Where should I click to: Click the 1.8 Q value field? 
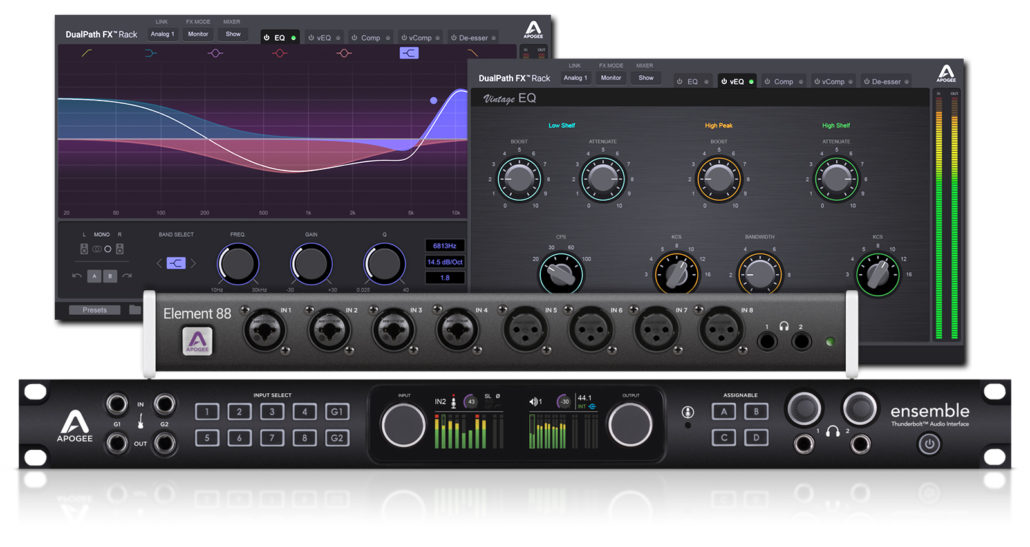pyautogui.click(x=445, y=278)
